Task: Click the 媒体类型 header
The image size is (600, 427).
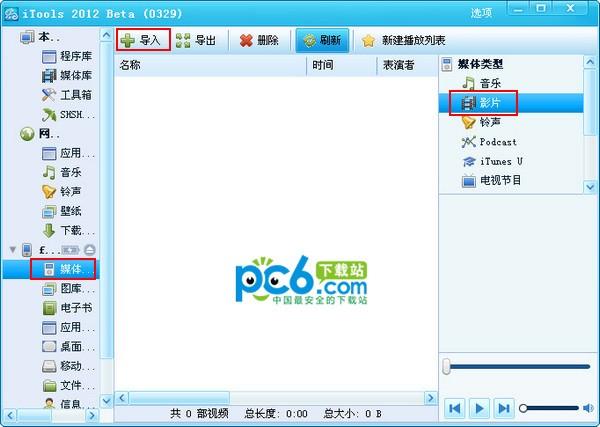Action: tap(472, 64)
